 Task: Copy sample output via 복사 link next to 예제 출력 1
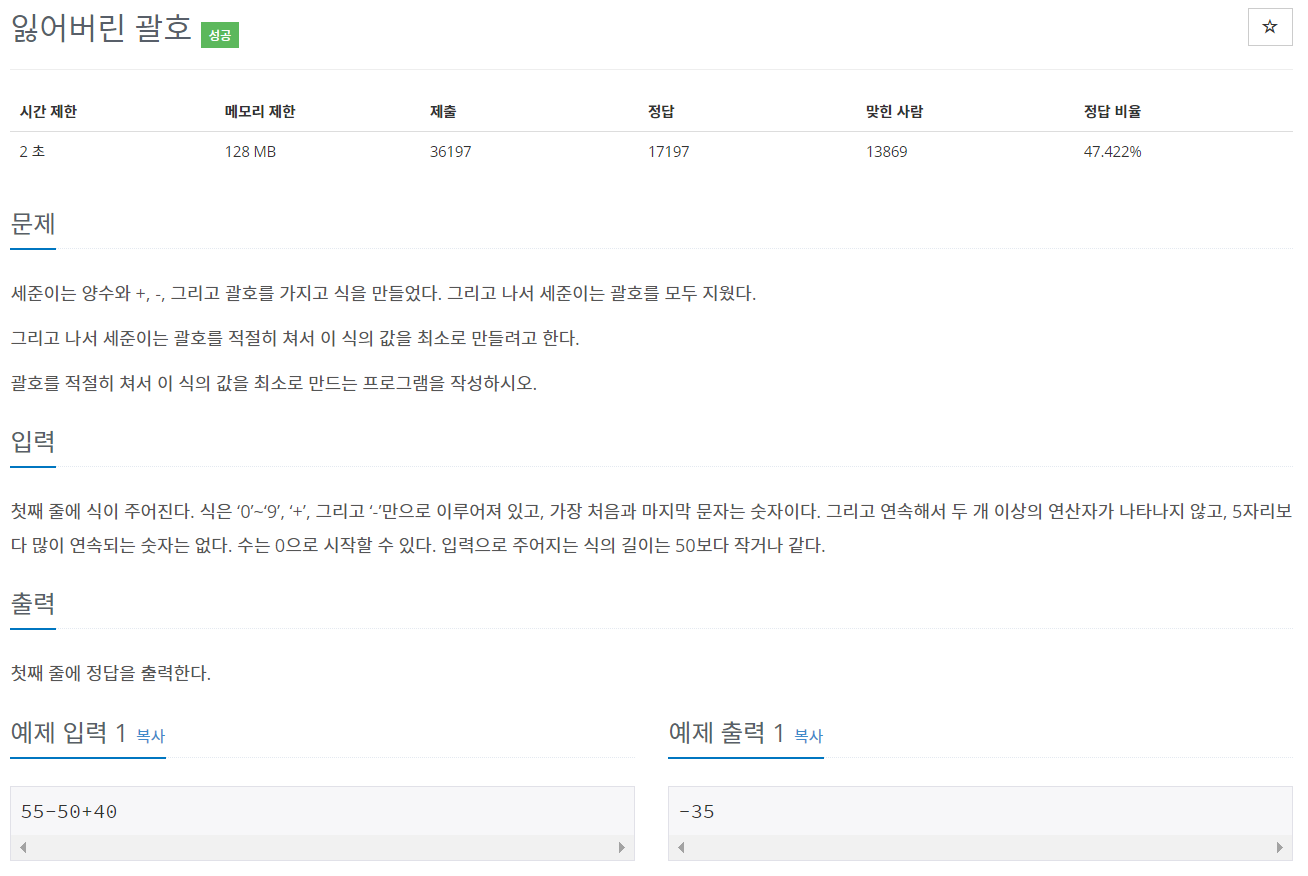[x=808, y=736]
